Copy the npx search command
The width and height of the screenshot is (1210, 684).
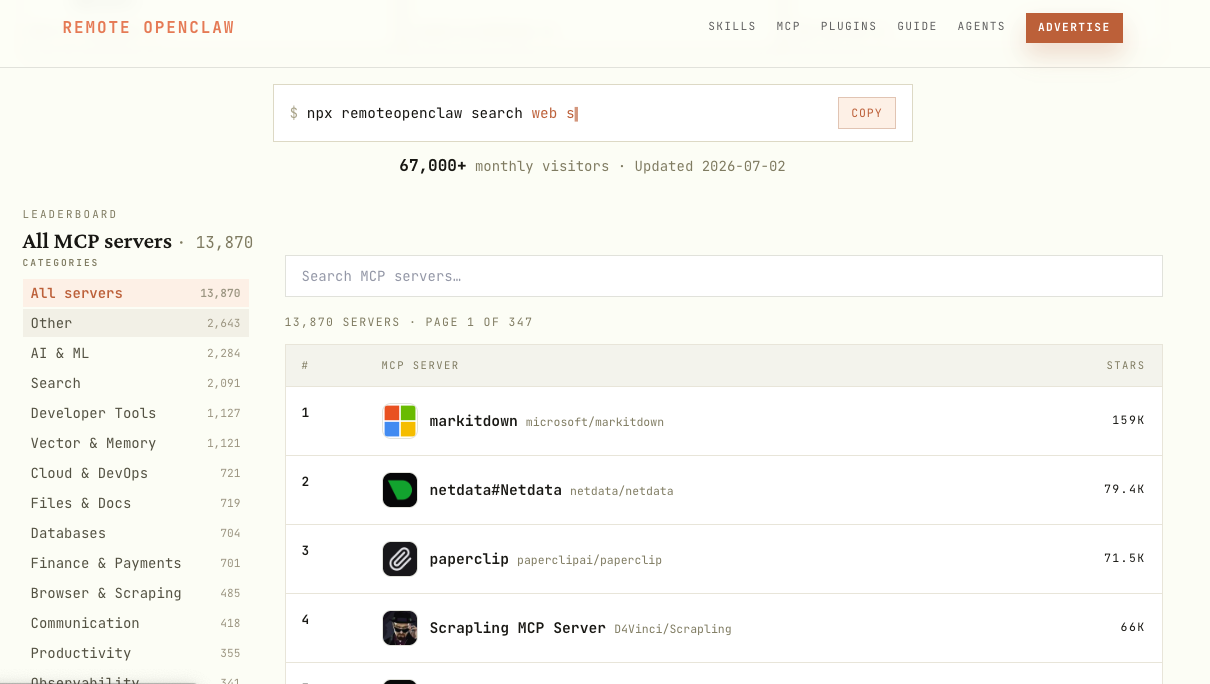[x=867, y=113]
